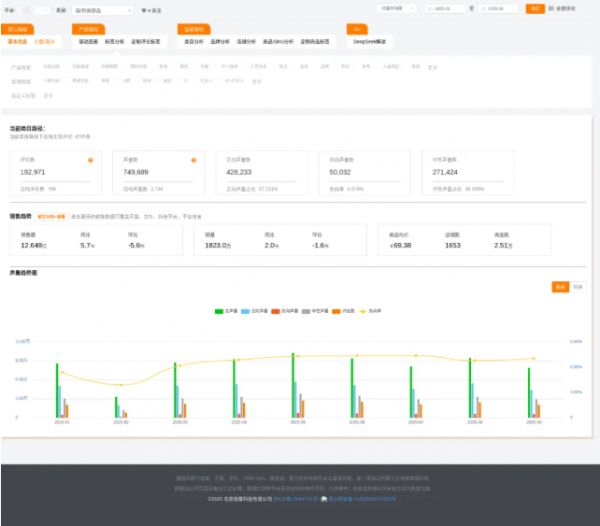600x526 pixels.
Task: Toggle the gray 中性声量 legend series
Action: click(x=305, y=310)
